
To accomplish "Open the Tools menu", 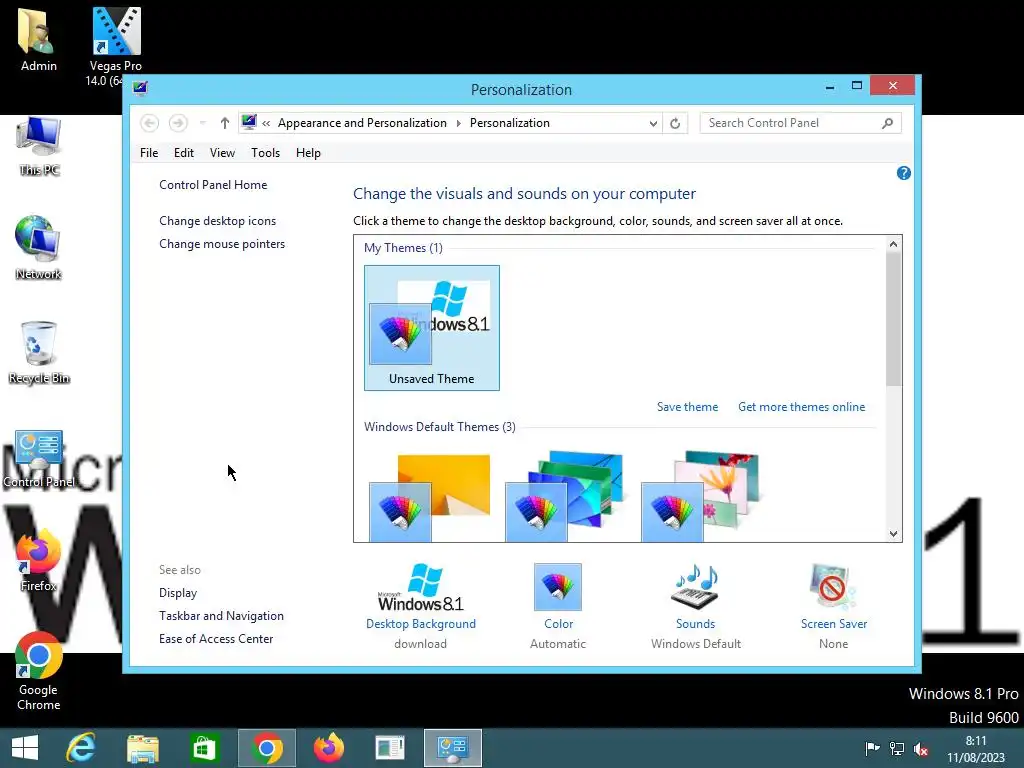I will (265, 153).
